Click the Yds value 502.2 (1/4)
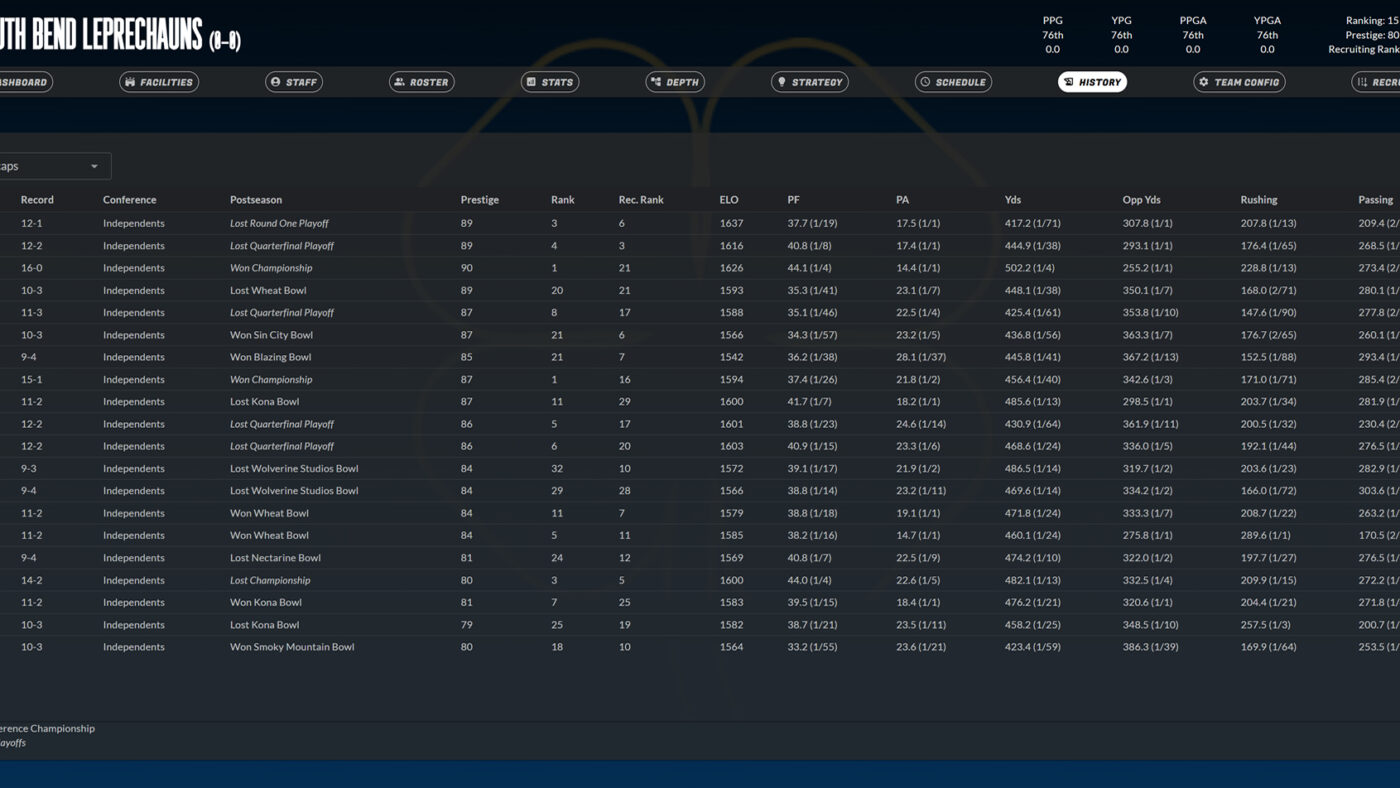1400x788 pixels. (1030, 268)
